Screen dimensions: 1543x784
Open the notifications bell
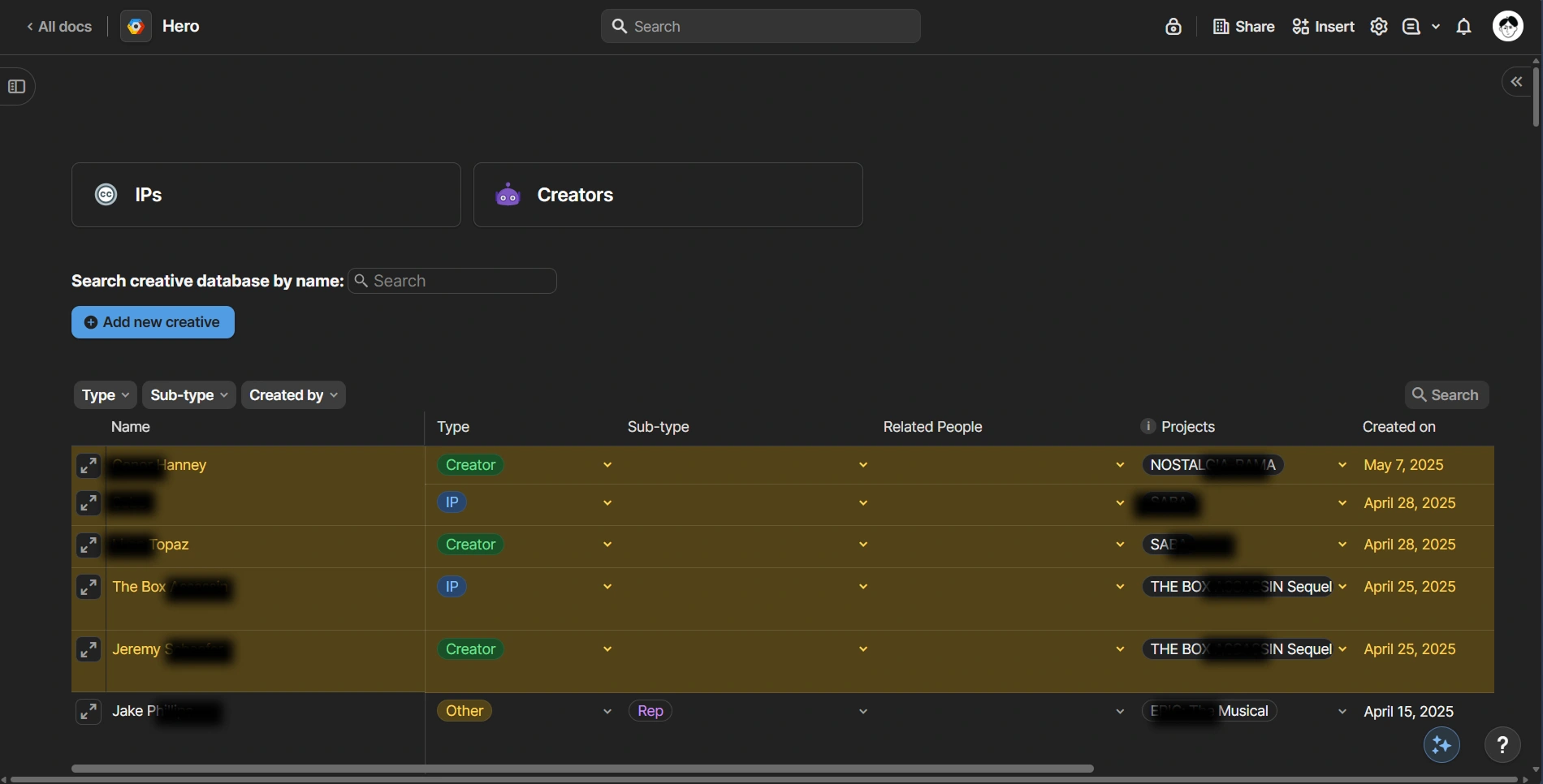click(x=1464, y=27)
